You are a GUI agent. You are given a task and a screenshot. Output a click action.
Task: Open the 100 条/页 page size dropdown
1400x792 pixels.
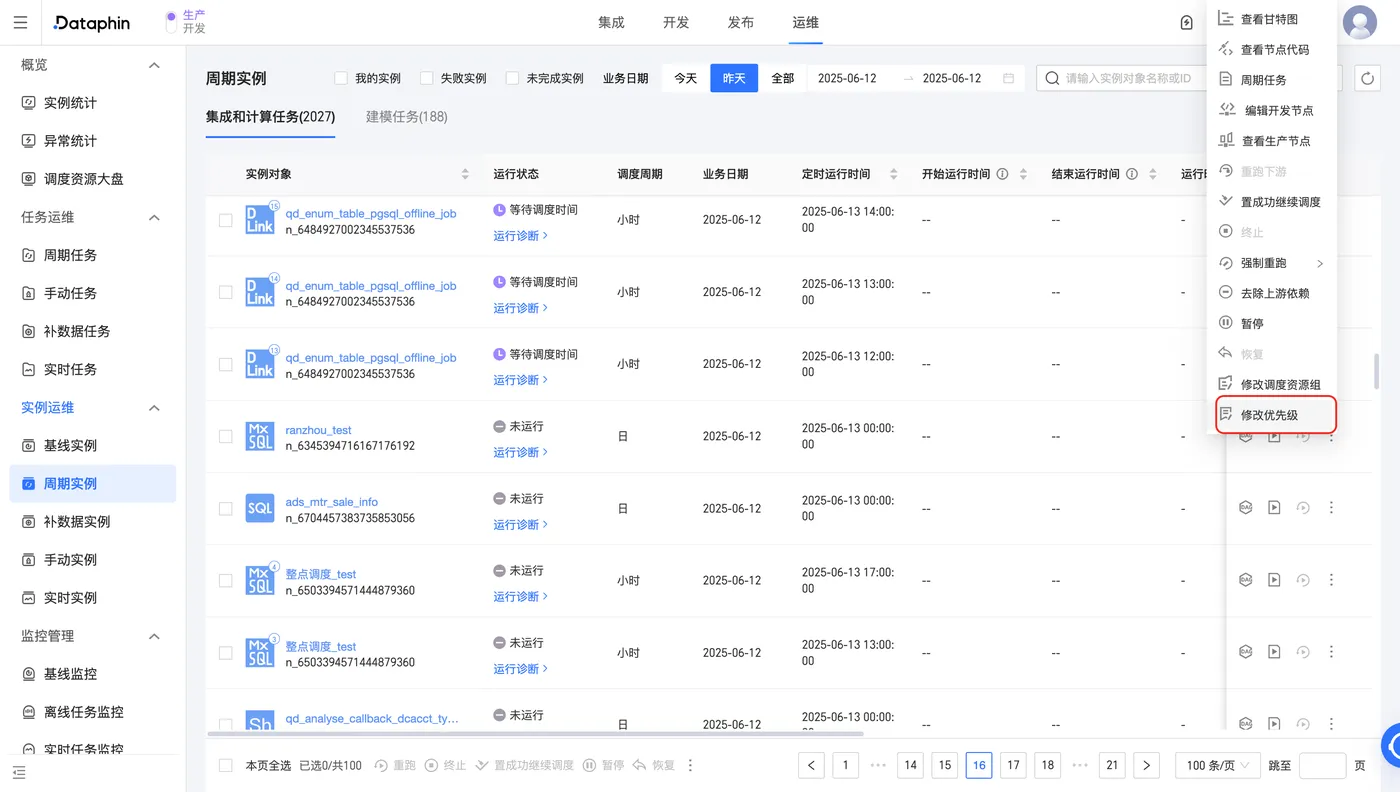pyautogui.click(x=1217, y=765)
